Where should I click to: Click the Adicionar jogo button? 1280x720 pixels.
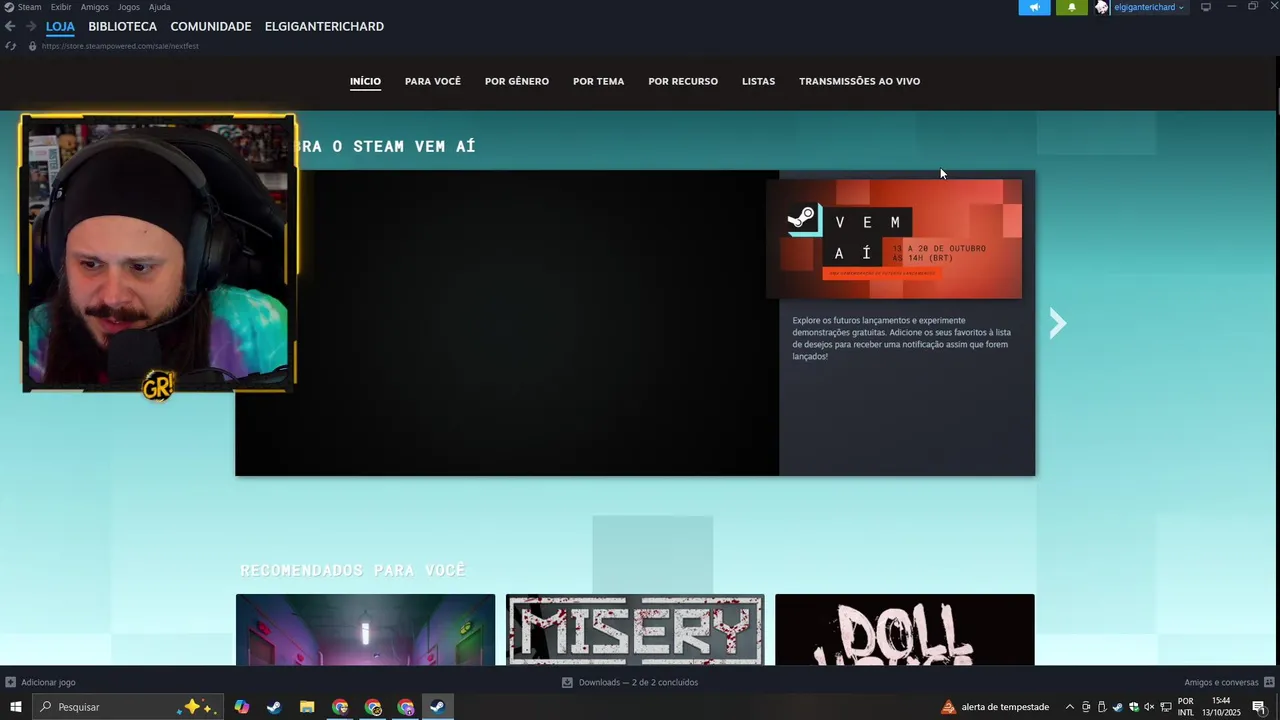[40, 682]
